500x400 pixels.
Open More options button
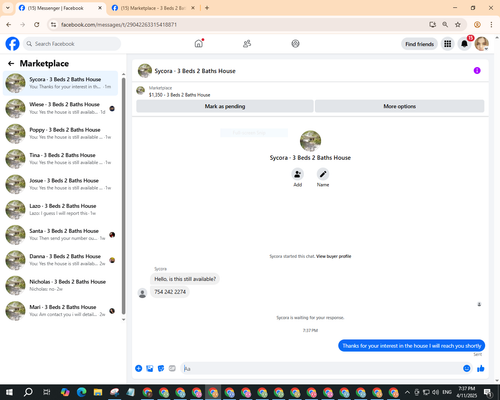tap(399, 106)
